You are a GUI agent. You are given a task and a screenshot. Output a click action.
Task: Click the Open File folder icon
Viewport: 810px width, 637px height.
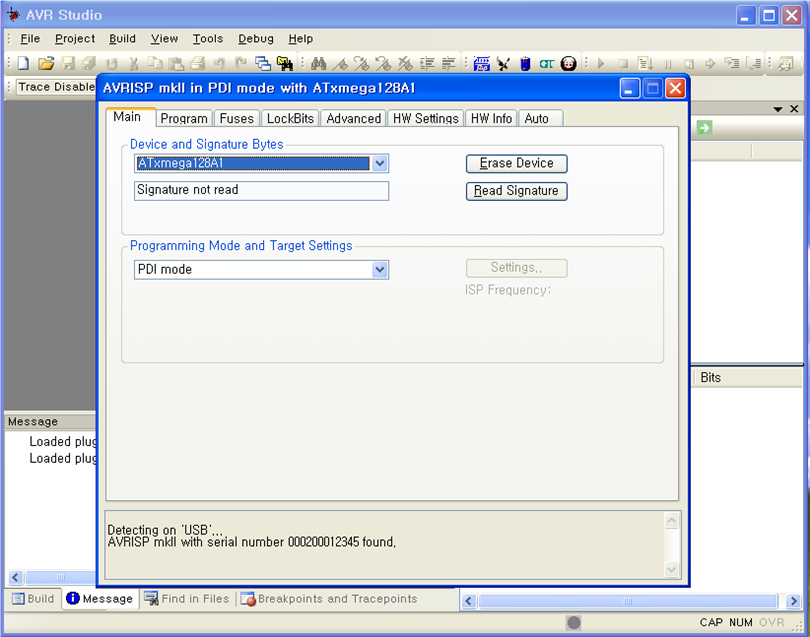click(46, 64)
